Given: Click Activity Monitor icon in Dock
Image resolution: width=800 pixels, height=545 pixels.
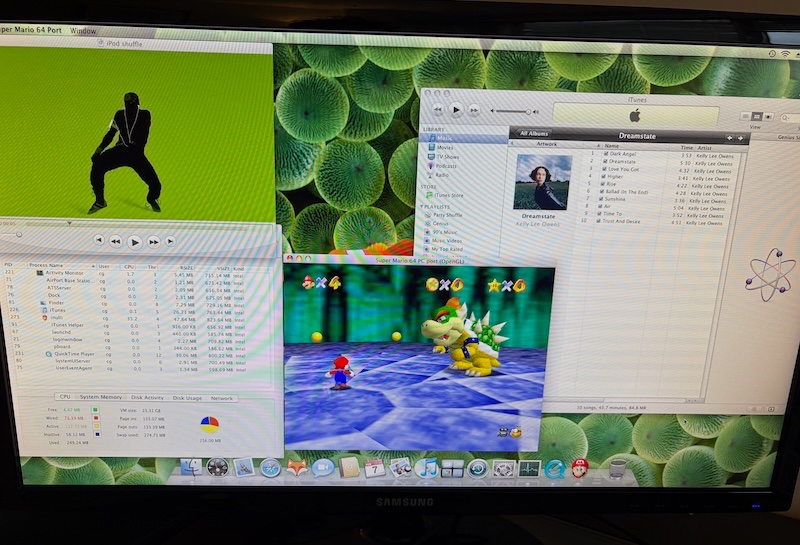Looking at the screenshot, I should 529,468.
